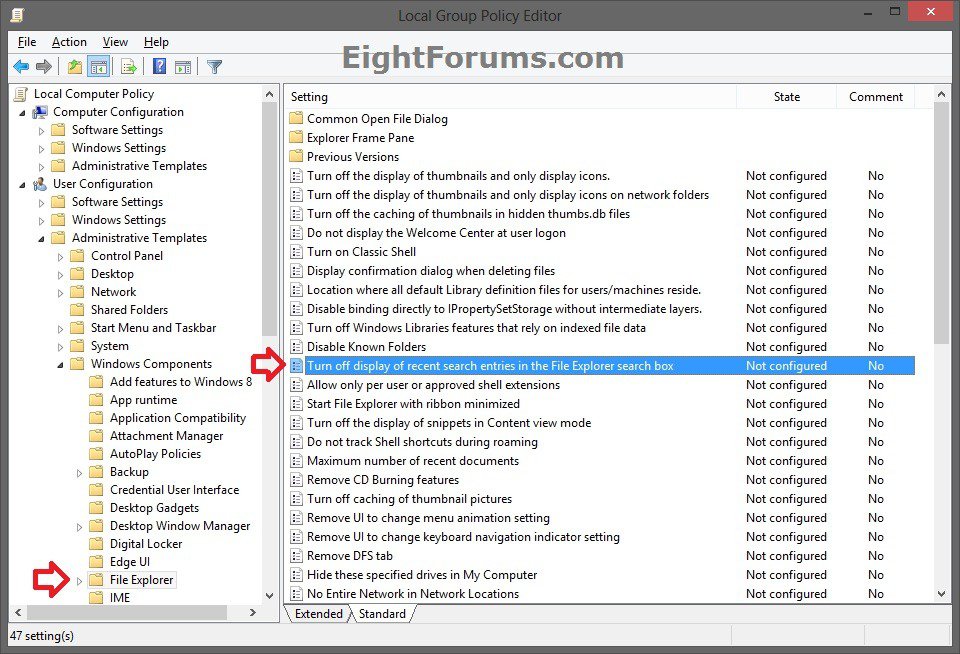Click the folder icon beside Common Open File Dialog
The width and height of the screenshot is (960, 654).
click(296, 118)
